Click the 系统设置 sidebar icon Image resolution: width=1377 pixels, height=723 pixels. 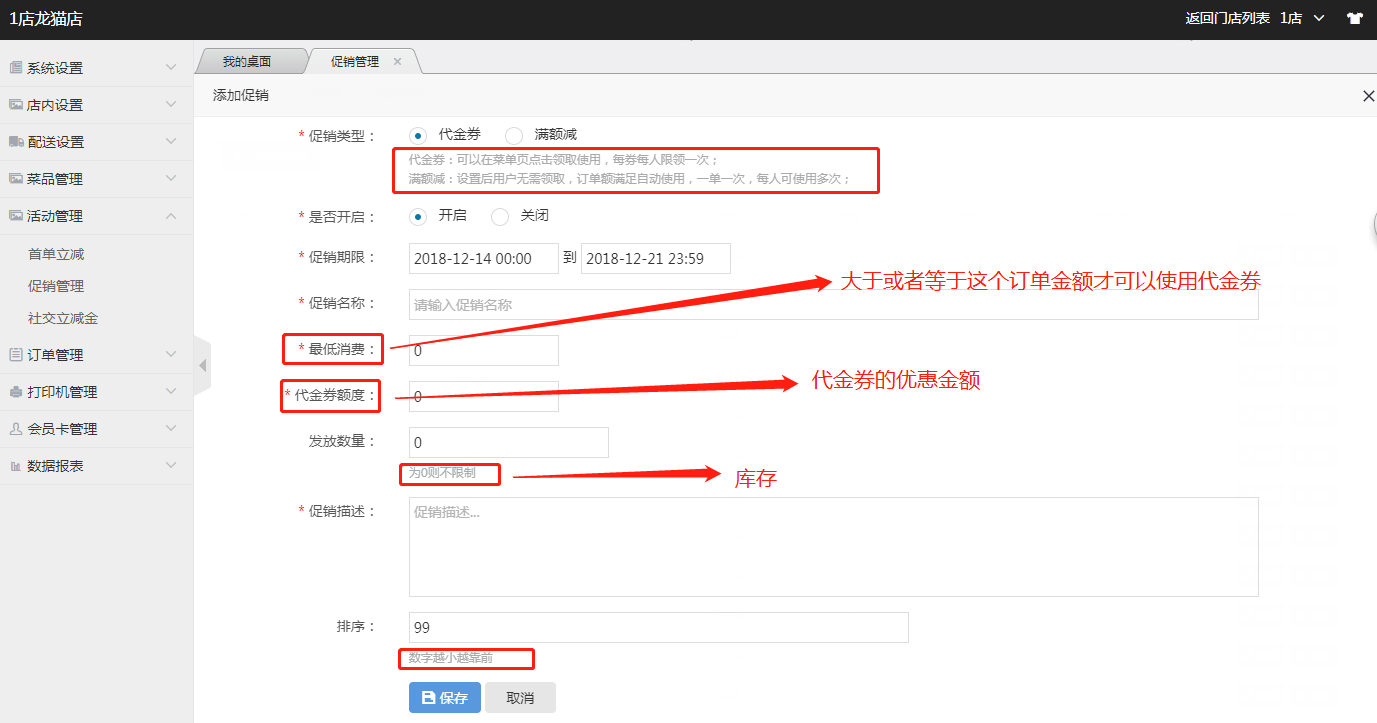pos(15,68)
